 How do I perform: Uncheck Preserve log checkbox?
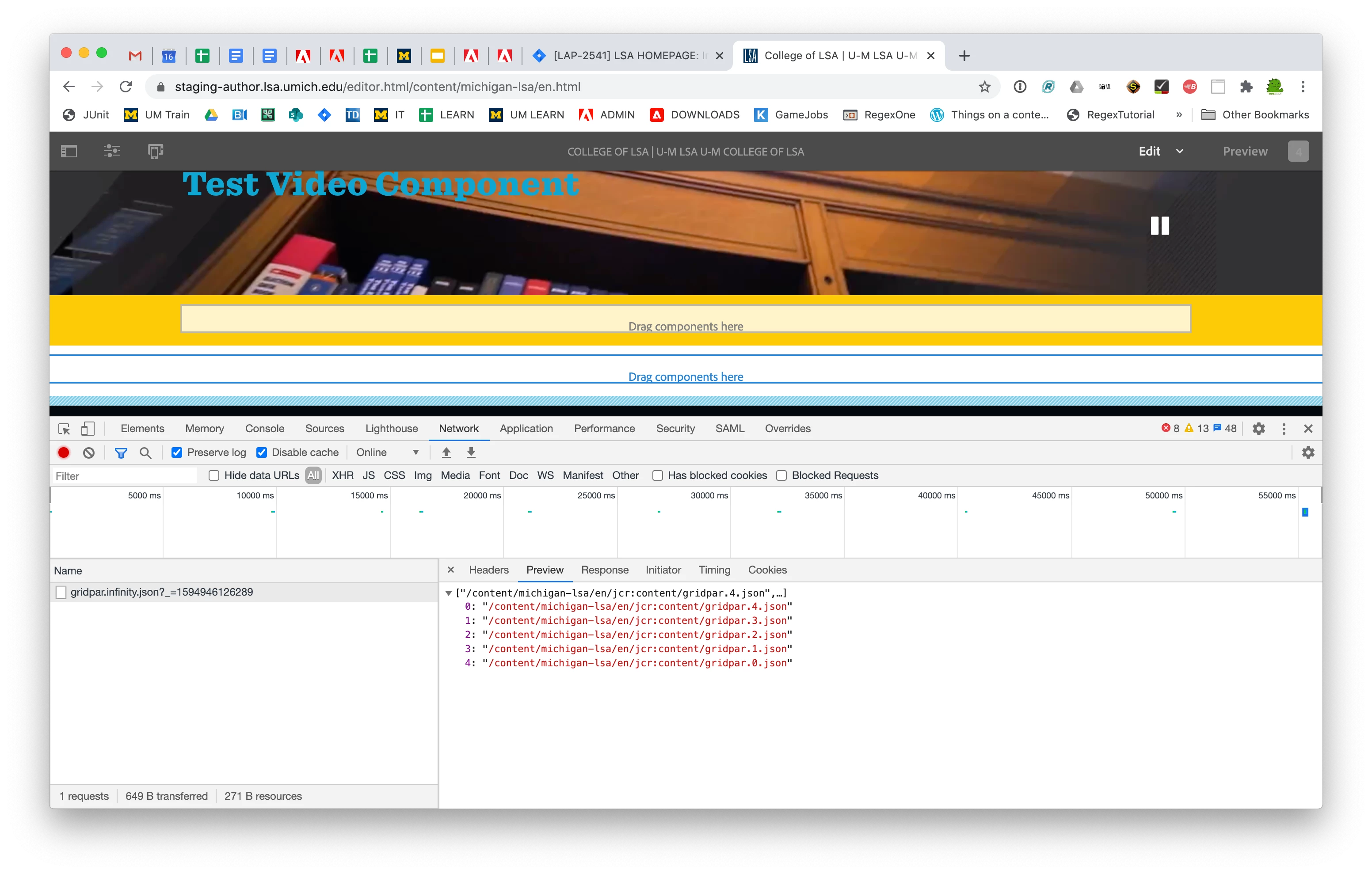[x=177, y=452]
